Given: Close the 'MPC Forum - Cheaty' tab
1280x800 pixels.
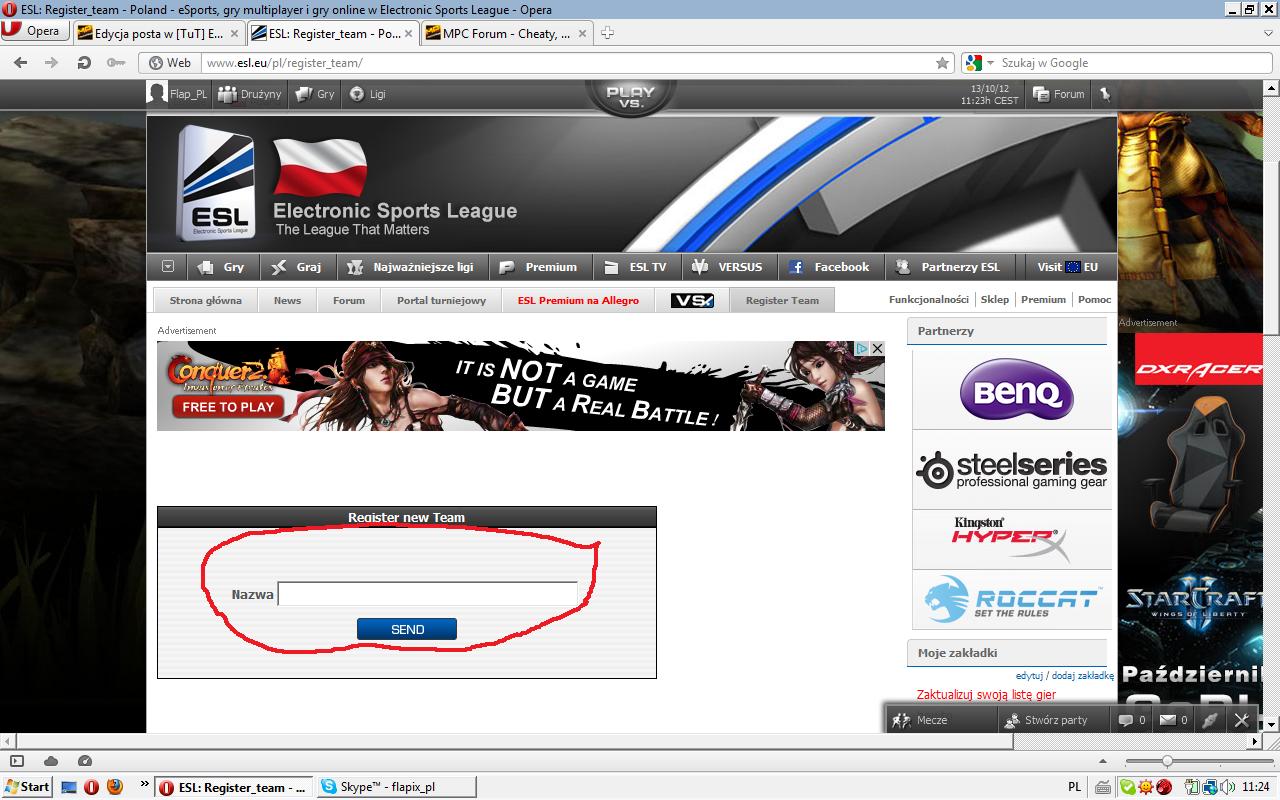Looking at the screenshot, I should (x=583, y=33).
